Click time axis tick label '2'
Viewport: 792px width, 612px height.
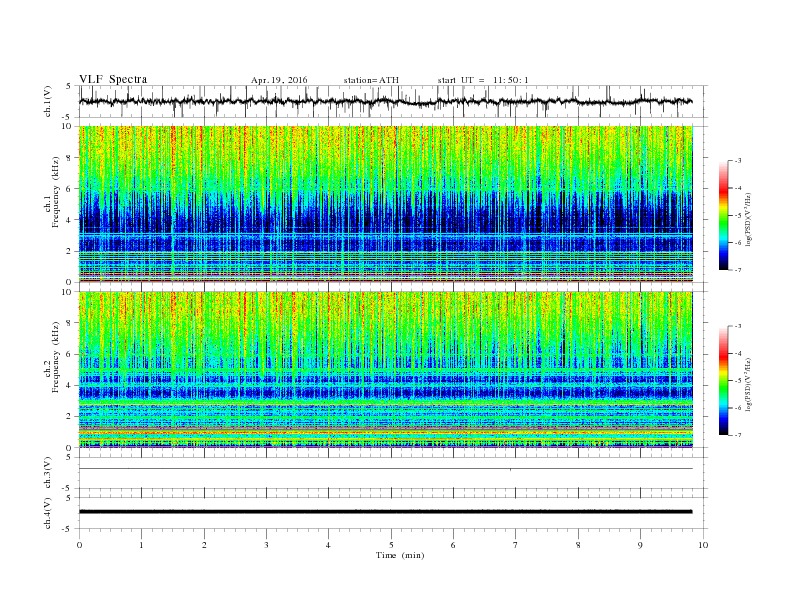coord(204,545)
